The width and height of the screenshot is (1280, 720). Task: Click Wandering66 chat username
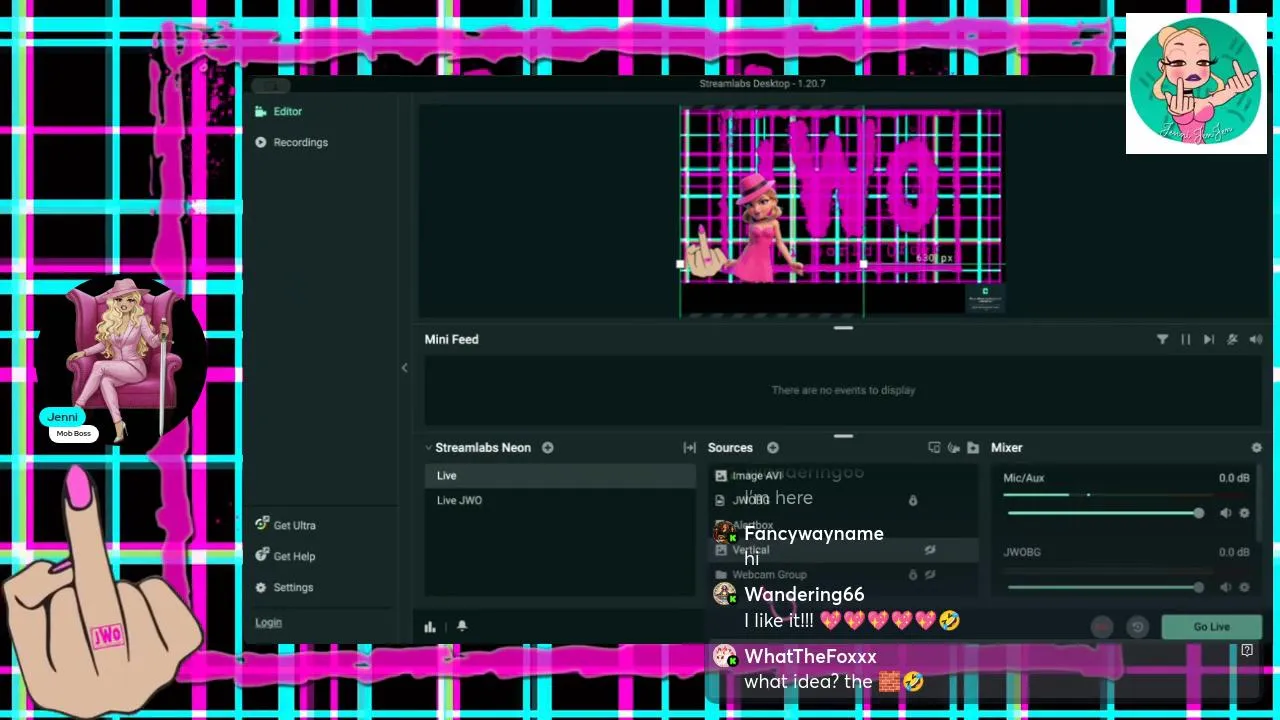[804, 595]
